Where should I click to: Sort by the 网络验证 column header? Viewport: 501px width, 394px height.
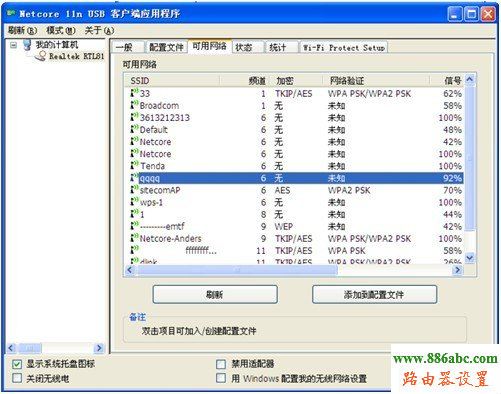376,80
